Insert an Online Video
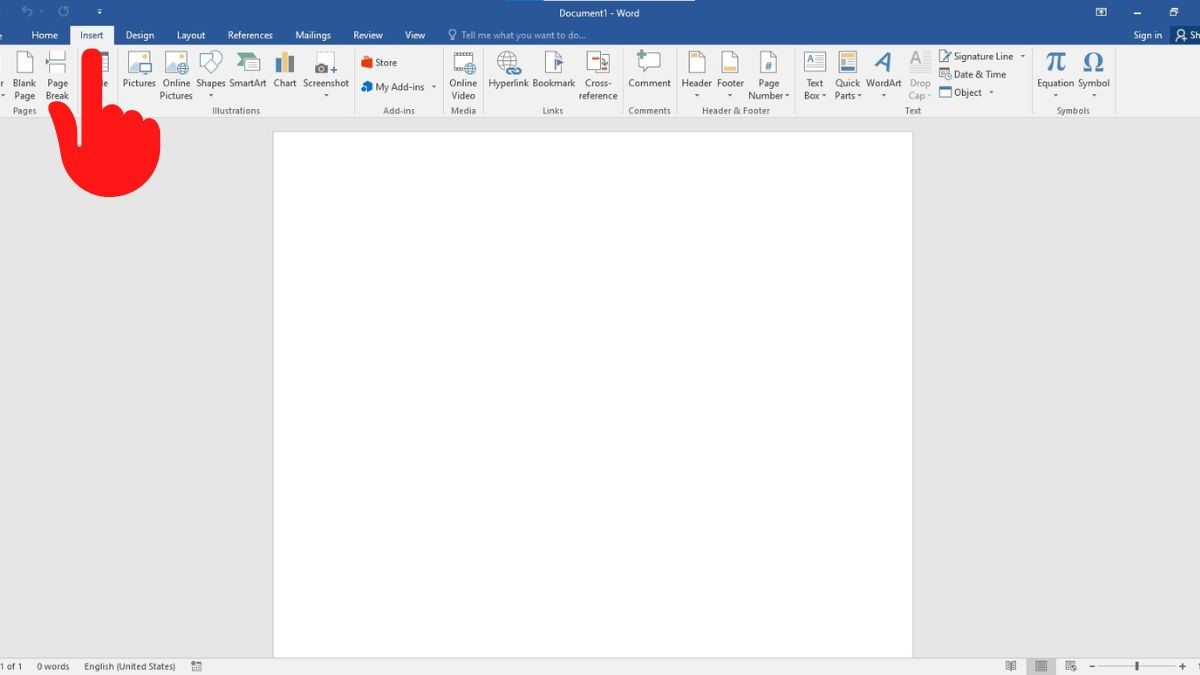 [463, 75]
